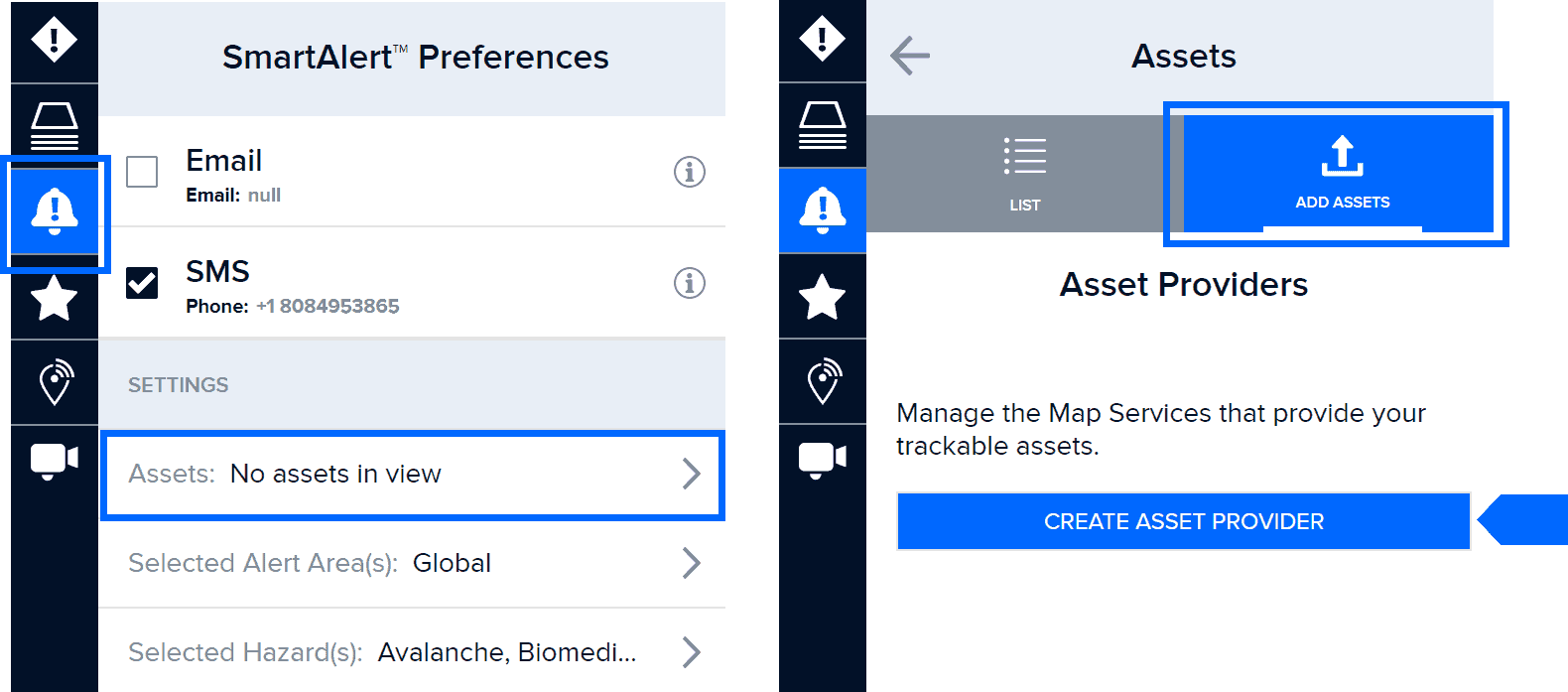Open the camera icon in left sidebar
1568x692 pixels.
(54, 460)
